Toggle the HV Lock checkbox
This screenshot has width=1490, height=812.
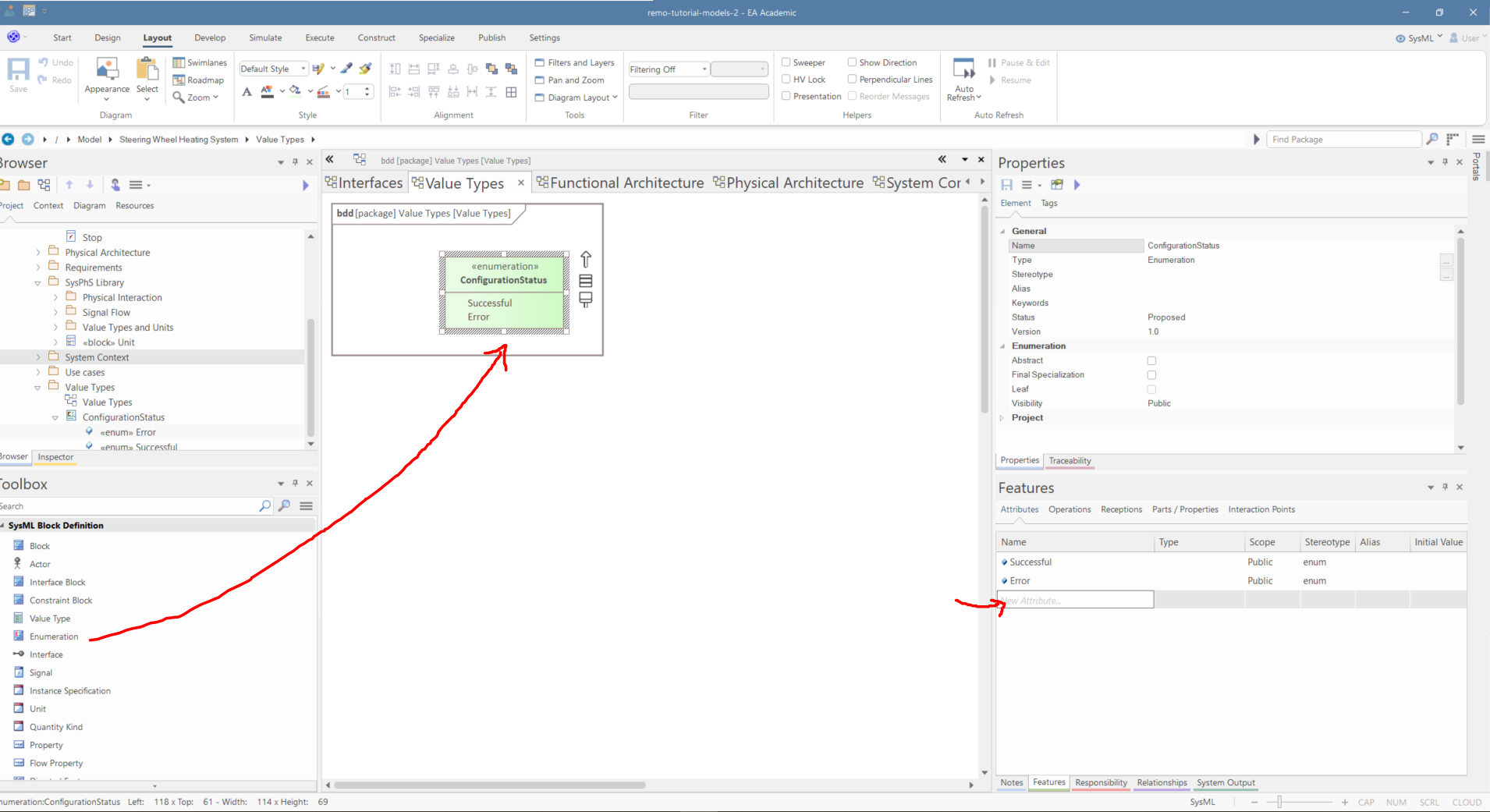click(x=786, y=80)
